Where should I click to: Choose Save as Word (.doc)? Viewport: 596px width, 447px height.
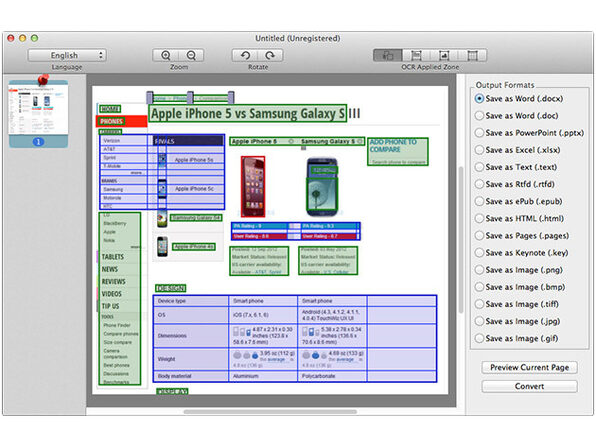click(x=517, y=116)
